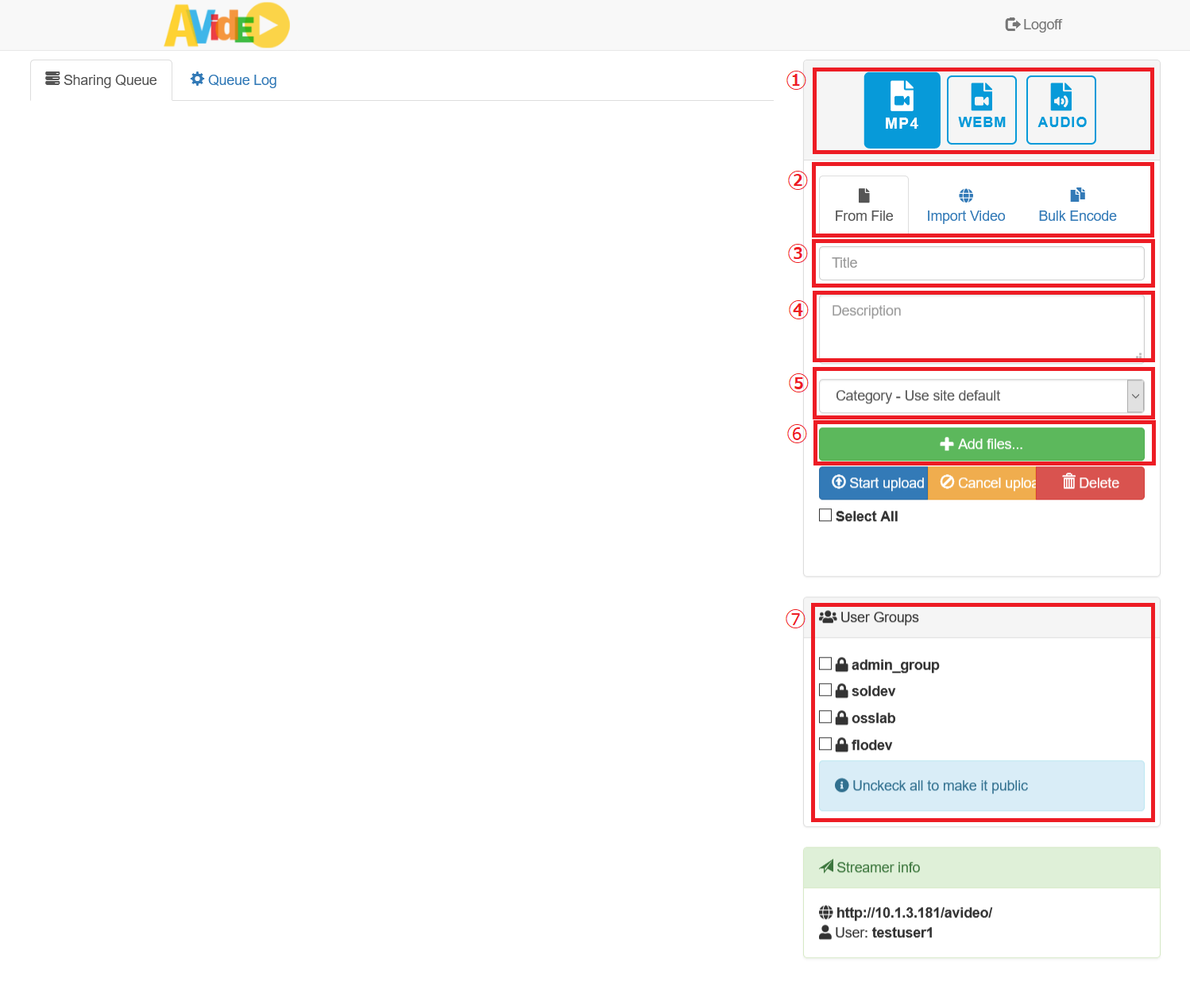
Task: Click the testuser1 username text
Action: pyautogui.click(x=902, y=933)
